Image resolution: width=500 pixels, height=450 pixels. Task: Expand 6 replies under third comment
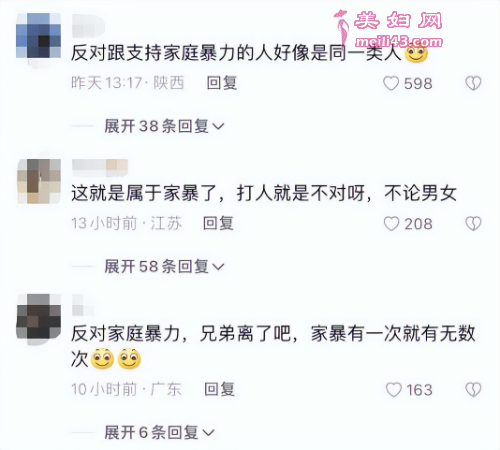coord(159,433)
